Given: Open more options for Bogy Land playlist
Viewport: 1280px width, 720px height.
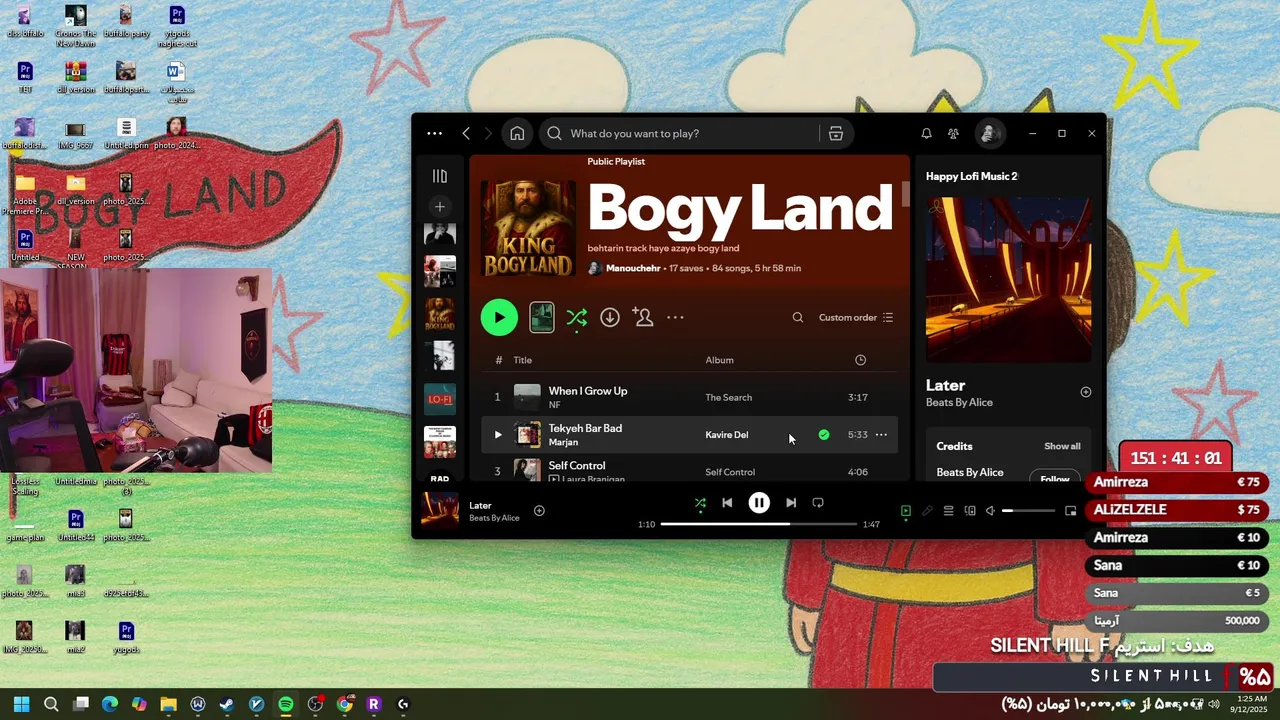Looking at the screenshot, I should click(x=676, y=317).
